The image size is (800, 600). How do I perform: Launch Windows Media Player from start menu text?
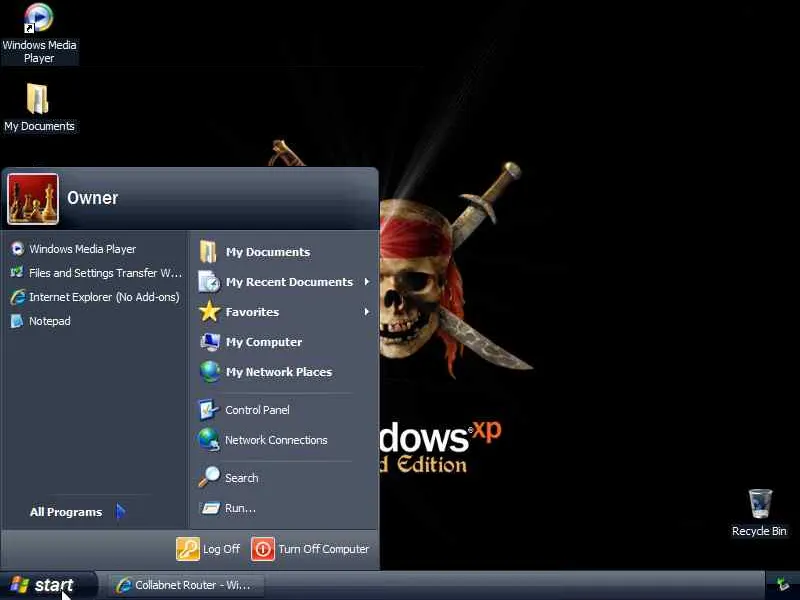(x=83, y=249)
